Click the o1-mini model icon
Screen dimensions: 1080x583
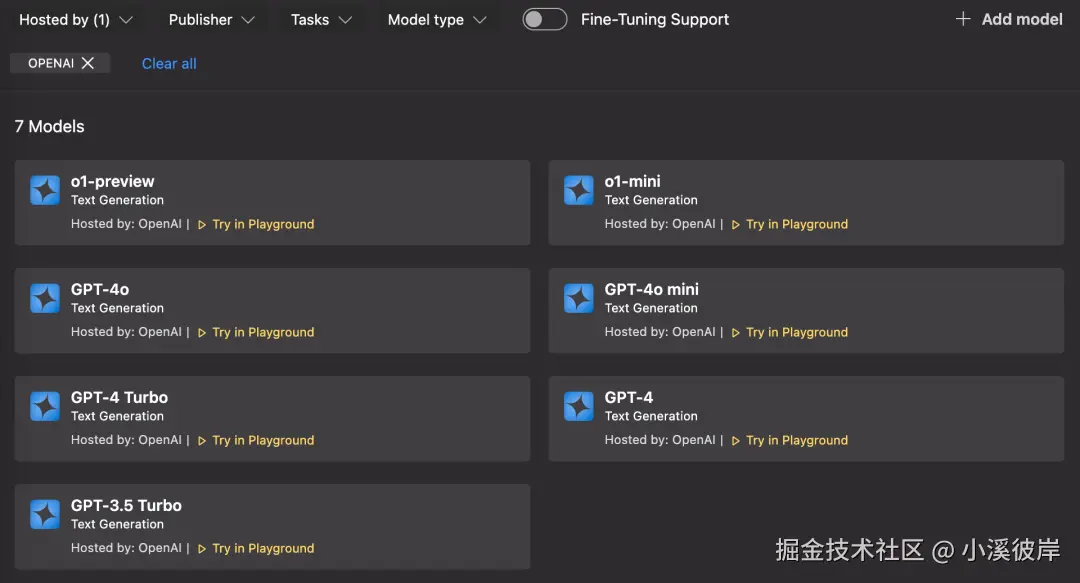(579, 190)
